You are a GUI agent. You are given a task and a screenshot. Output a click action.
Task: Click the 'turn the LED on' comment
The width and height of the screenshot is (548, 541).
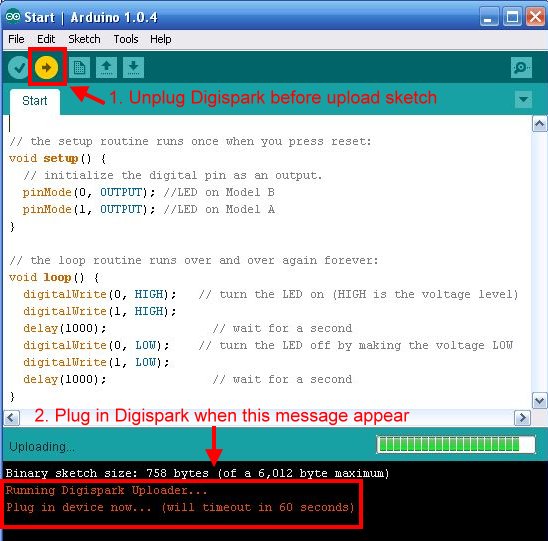358,294
